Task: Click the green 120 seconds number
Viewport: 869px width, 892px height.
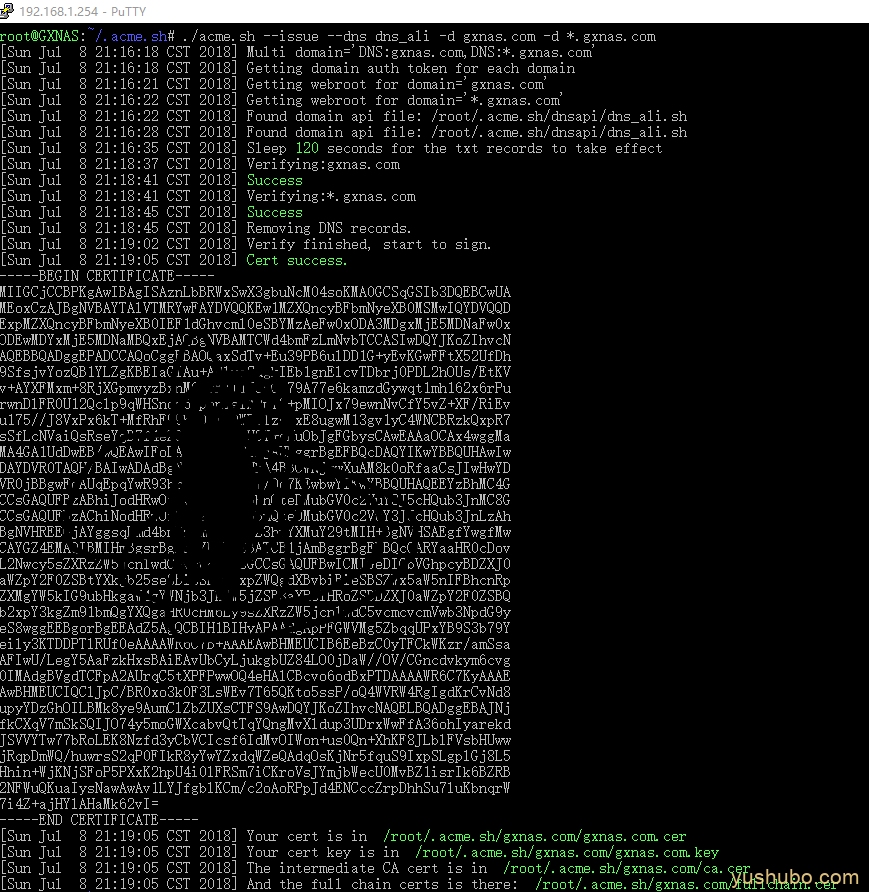Action: pos(307,148)
